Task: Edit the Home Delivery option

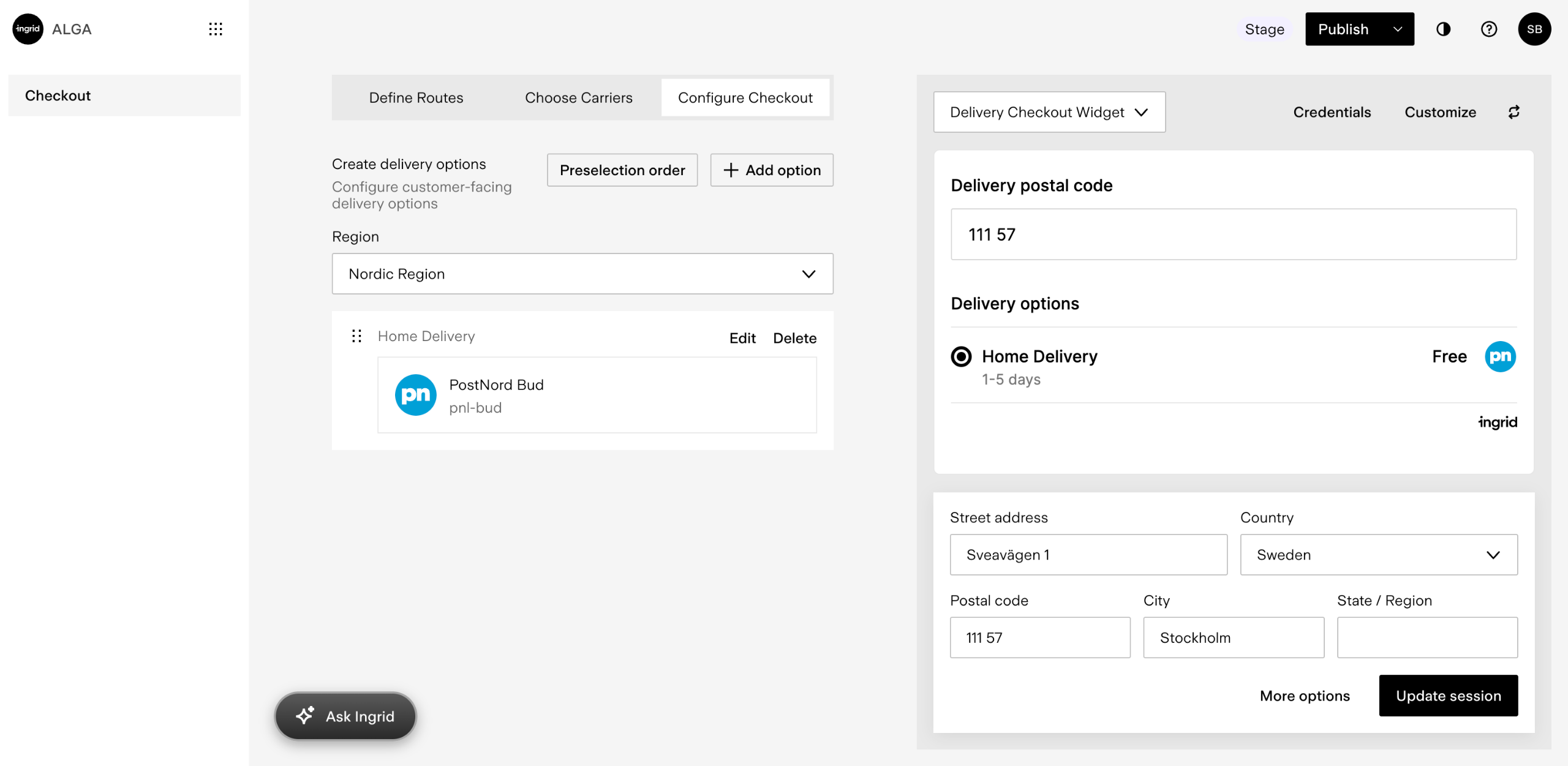Action: 742,338
